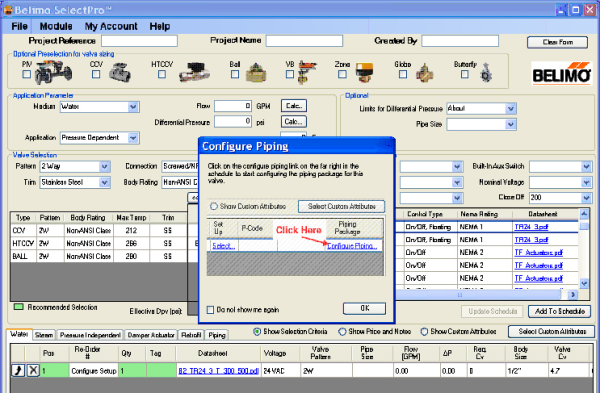Click the Butterfly valve picture
This screenshot has width=600, height=393.
click(x=486, y=73)
